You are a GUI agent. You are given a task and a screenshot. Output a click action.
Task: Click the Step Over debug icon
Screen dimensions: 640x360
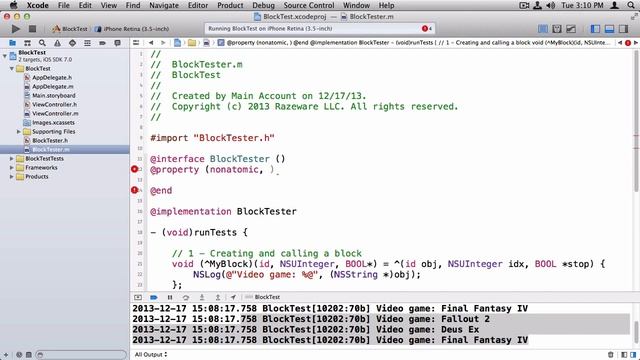coord(186,297)
